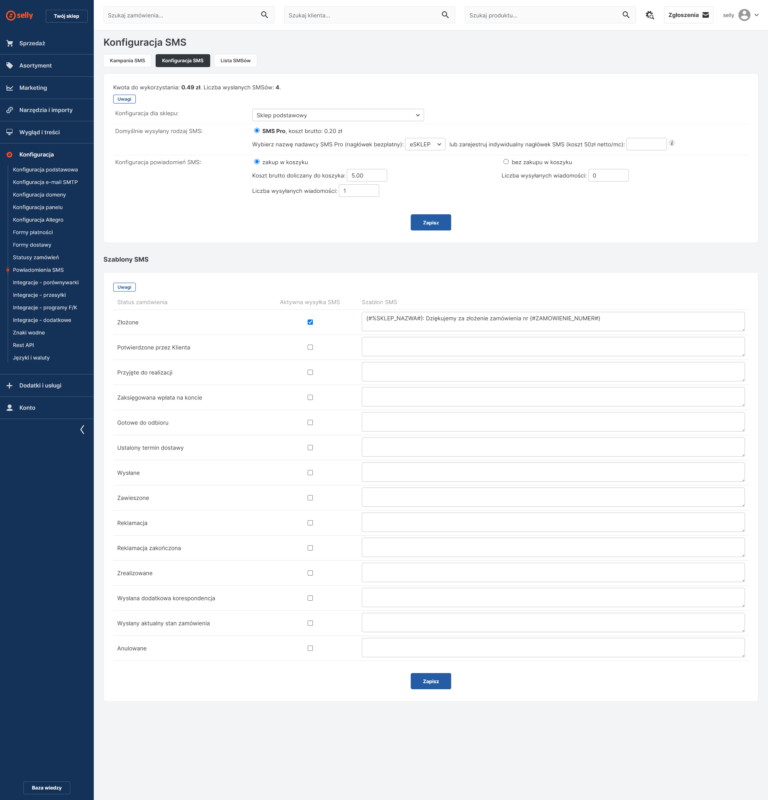Click the Selly logo icon
The image size is (768, 800).
[x=10, y=15]
